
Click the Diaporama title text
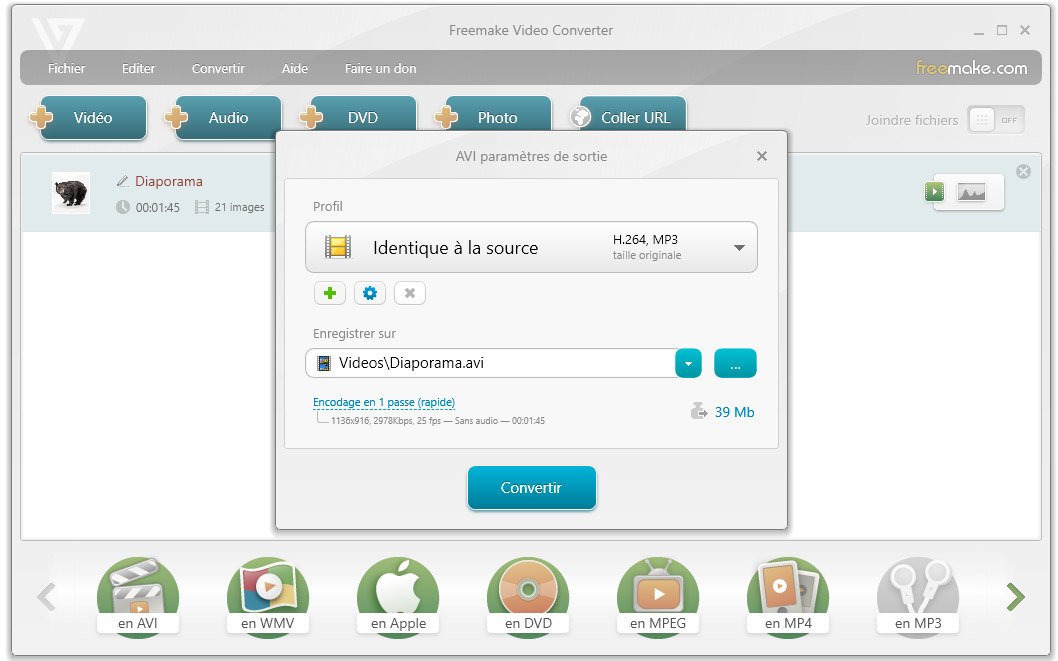point(169,181)
